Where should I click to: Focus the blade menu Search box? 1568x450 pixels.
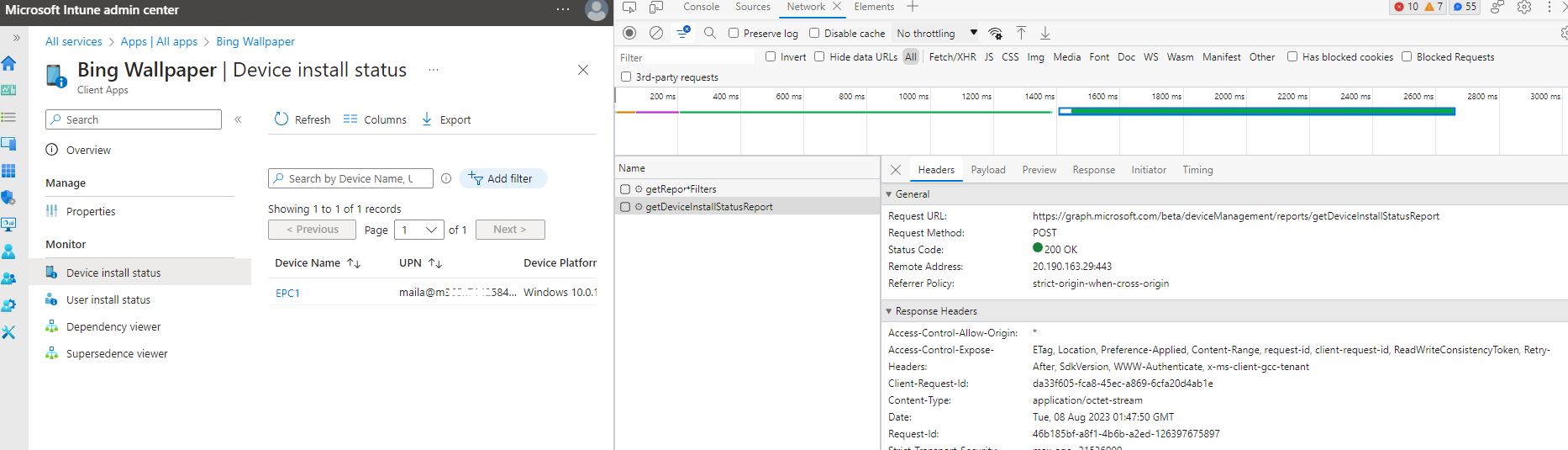tap(134, 119)
